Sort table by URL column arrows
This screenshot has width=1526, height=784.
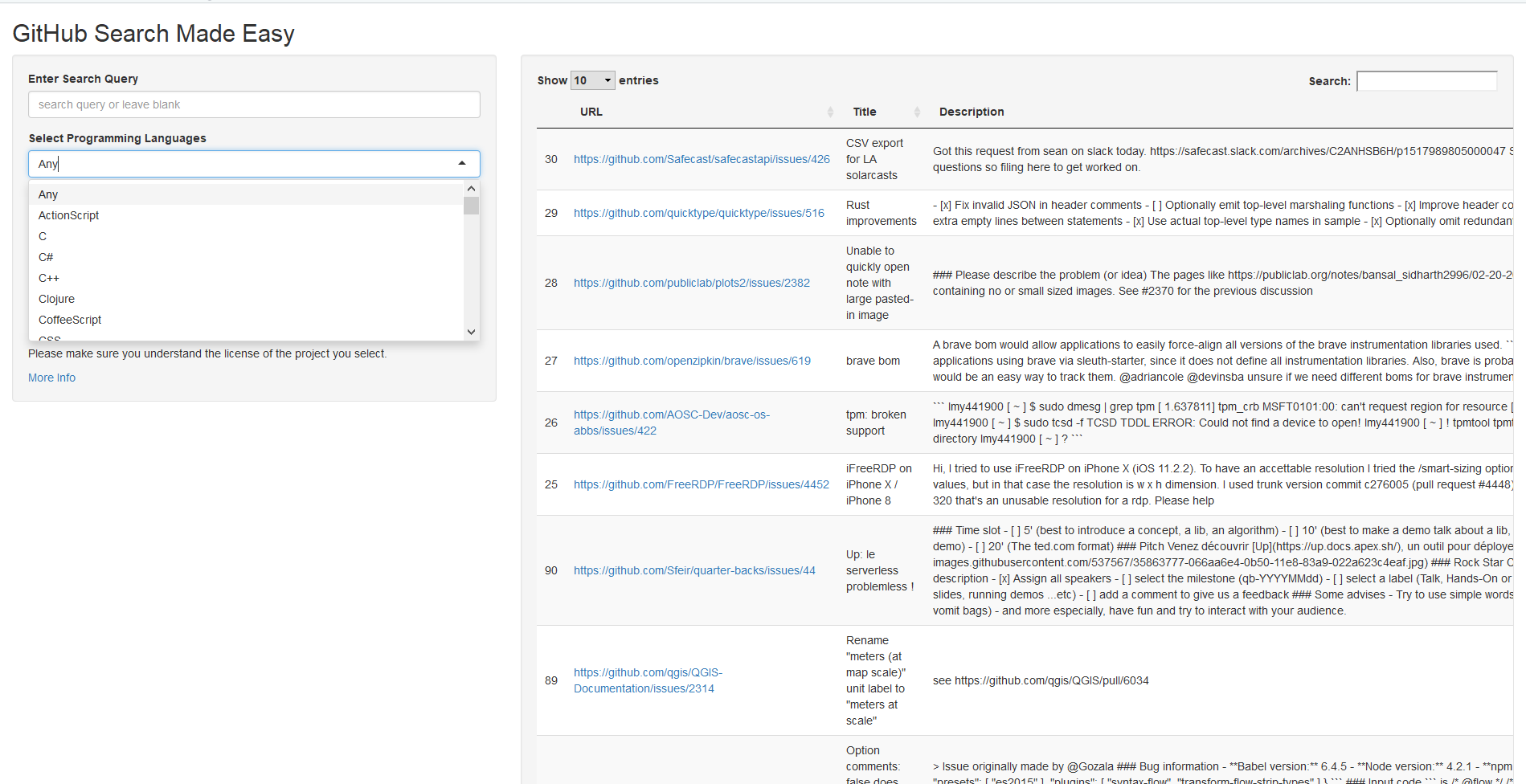pyautogui.click(x=830, y=112)
